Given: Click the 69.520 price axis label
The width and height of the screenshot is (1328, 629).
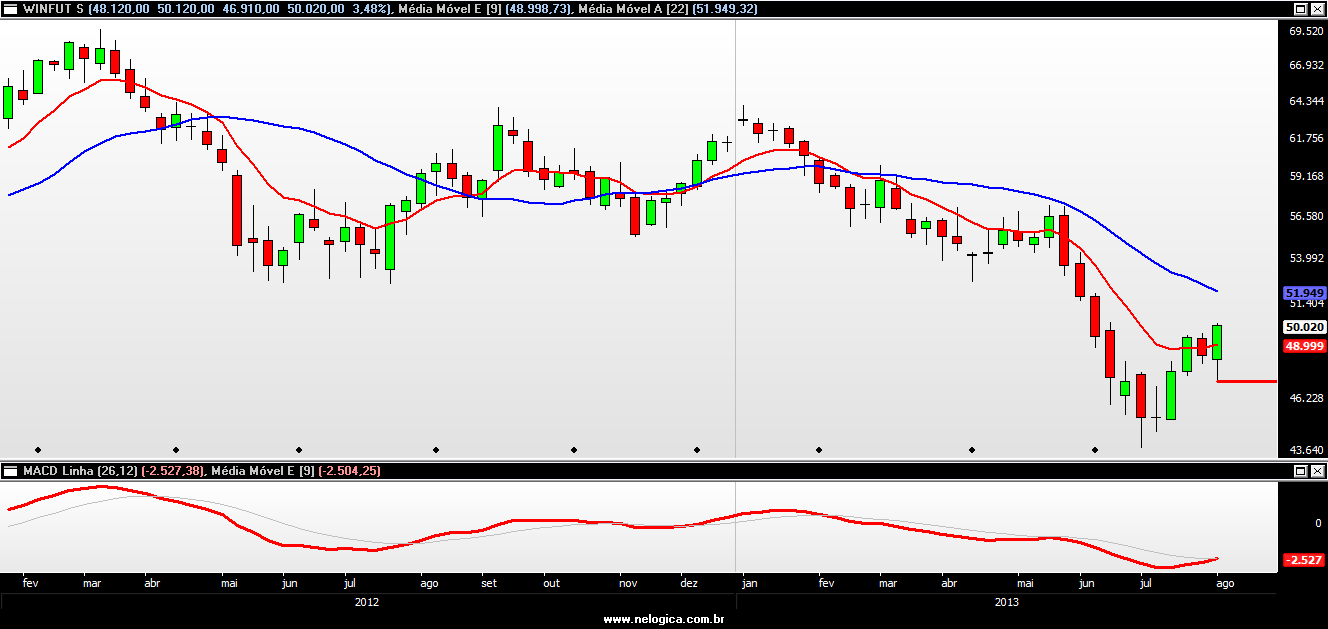Looking at the screenshot, I should tap(1306, 31).
